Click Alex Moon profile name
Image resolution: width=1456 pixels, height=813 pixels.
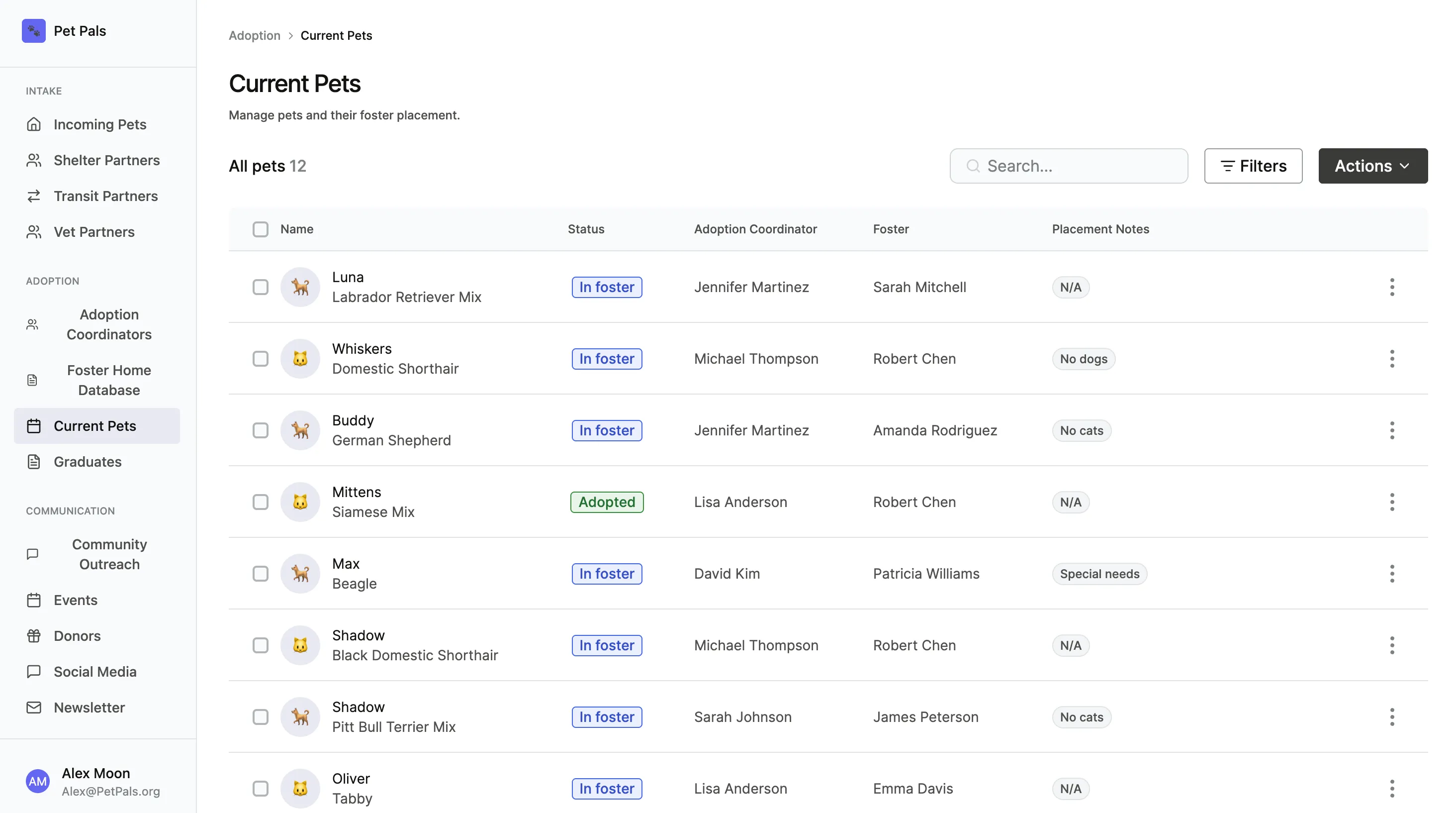coord(95,773)
